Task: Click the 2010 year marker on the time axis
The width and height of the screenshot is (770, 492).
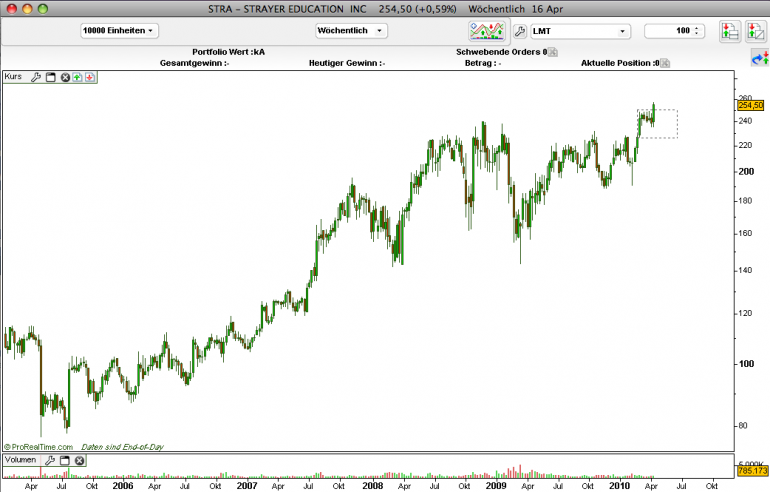Action: pyautogui.click(x=619, y=486)
